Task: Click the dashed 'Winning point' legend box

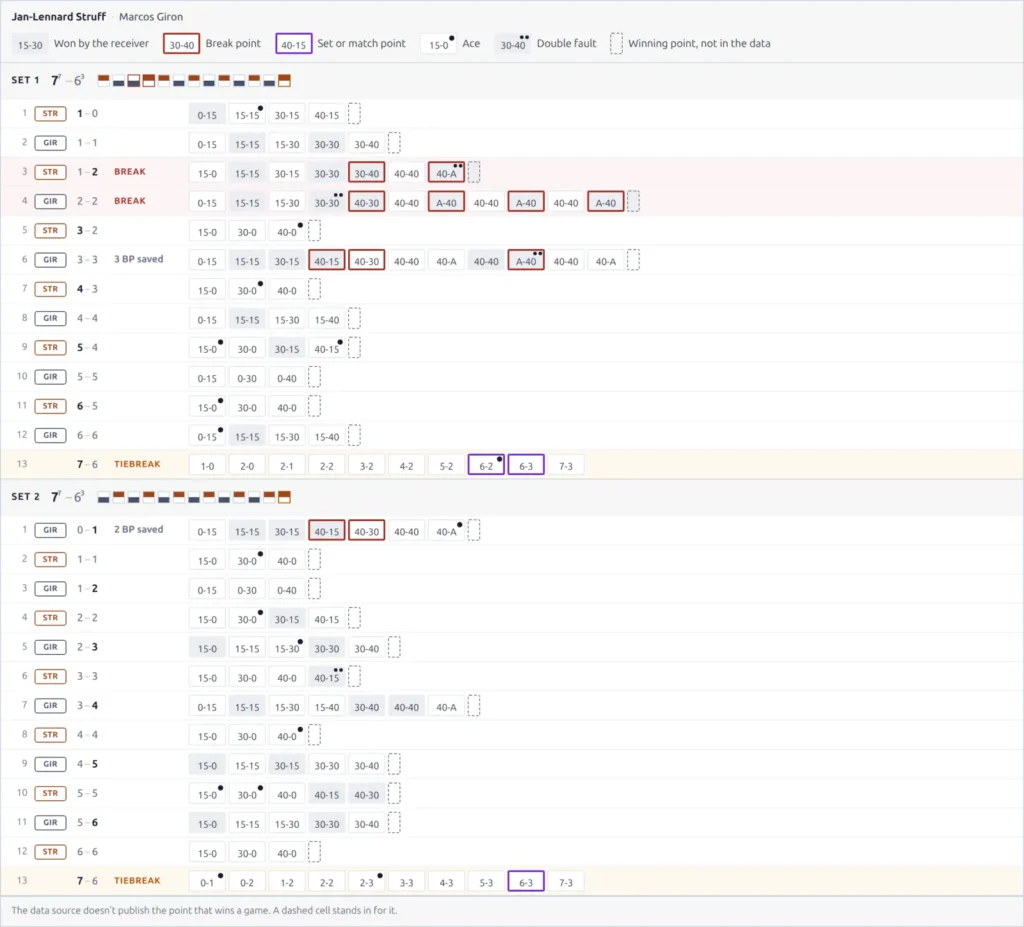Action: point(616,44)
